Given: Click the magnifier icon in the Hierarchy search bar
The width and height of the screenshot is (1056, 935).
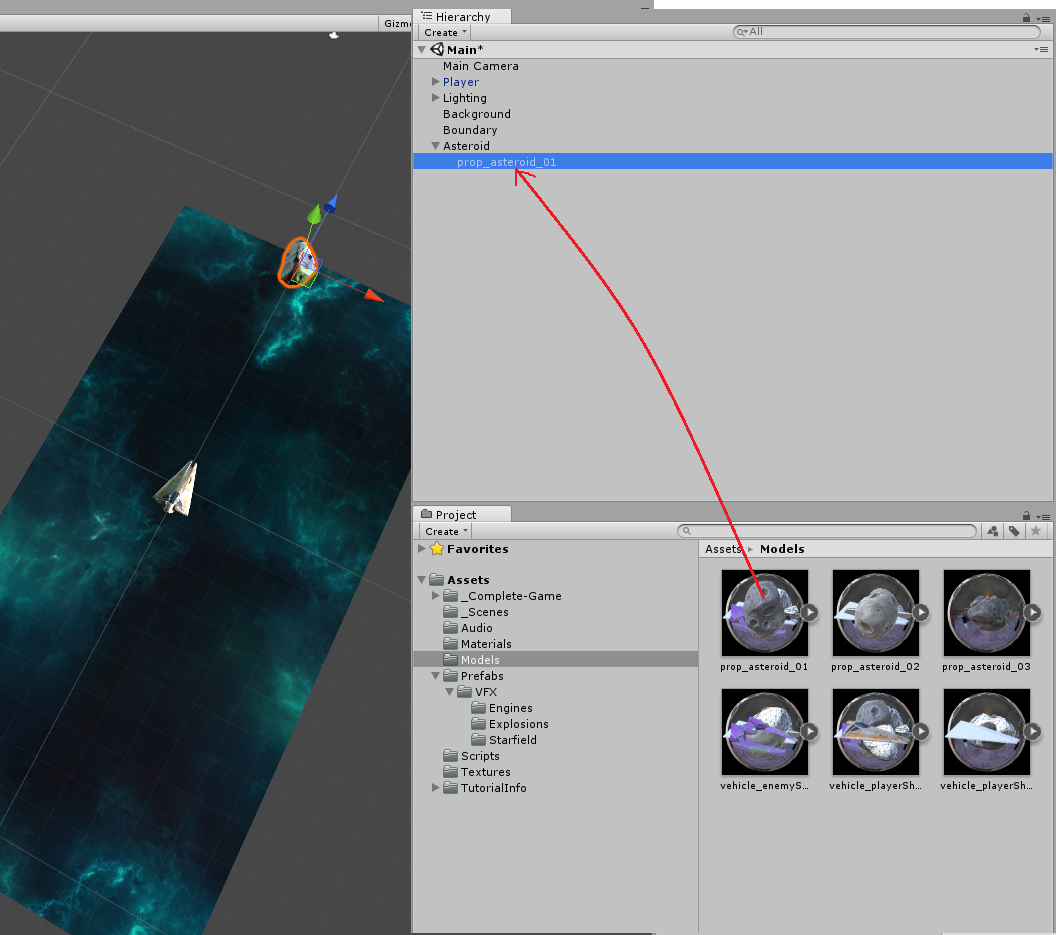Looking at the screenshot, I should click(x=741, y=31).
